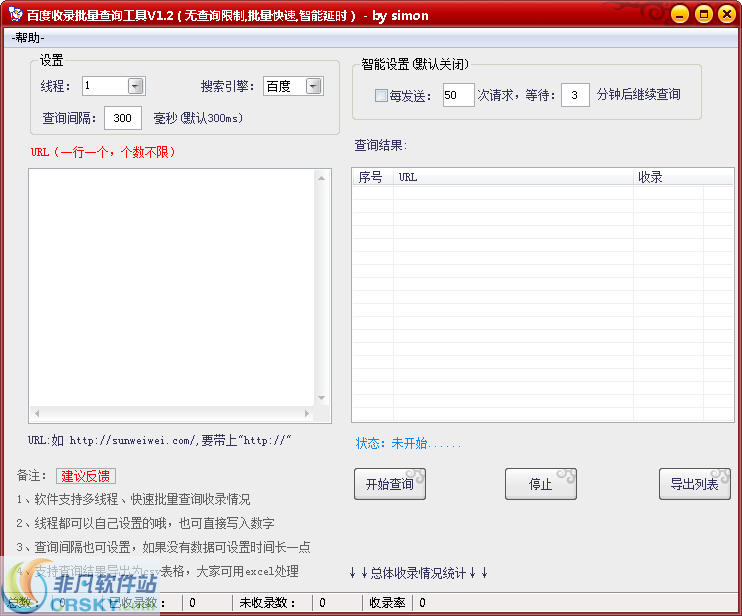
Task: Click the URL column header in results
Action: [x=513, y=177]
